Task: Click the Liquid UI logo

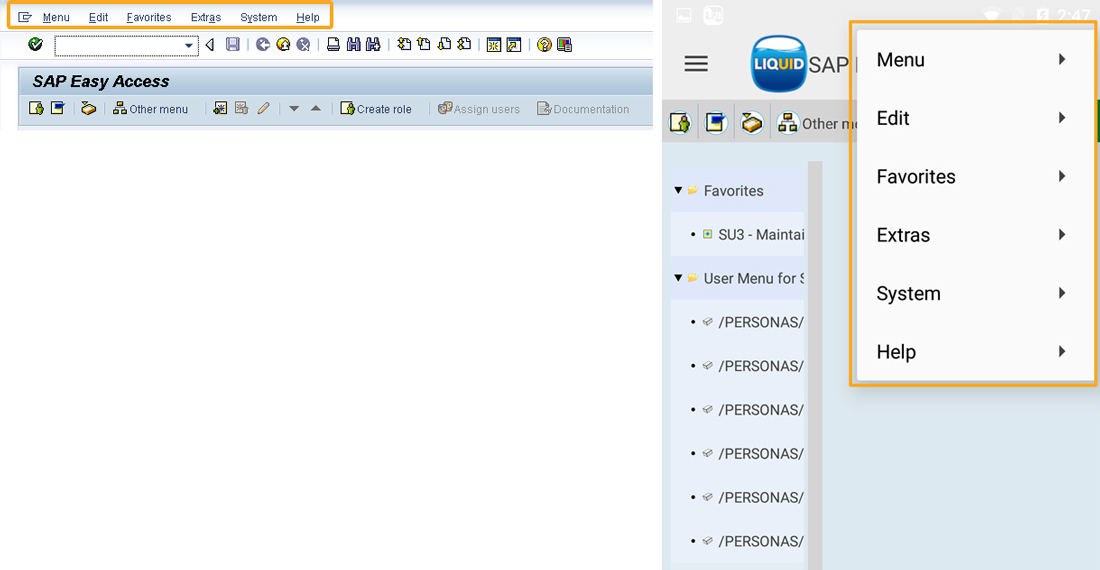Action: pyautogui.click(x=778, y=64)
